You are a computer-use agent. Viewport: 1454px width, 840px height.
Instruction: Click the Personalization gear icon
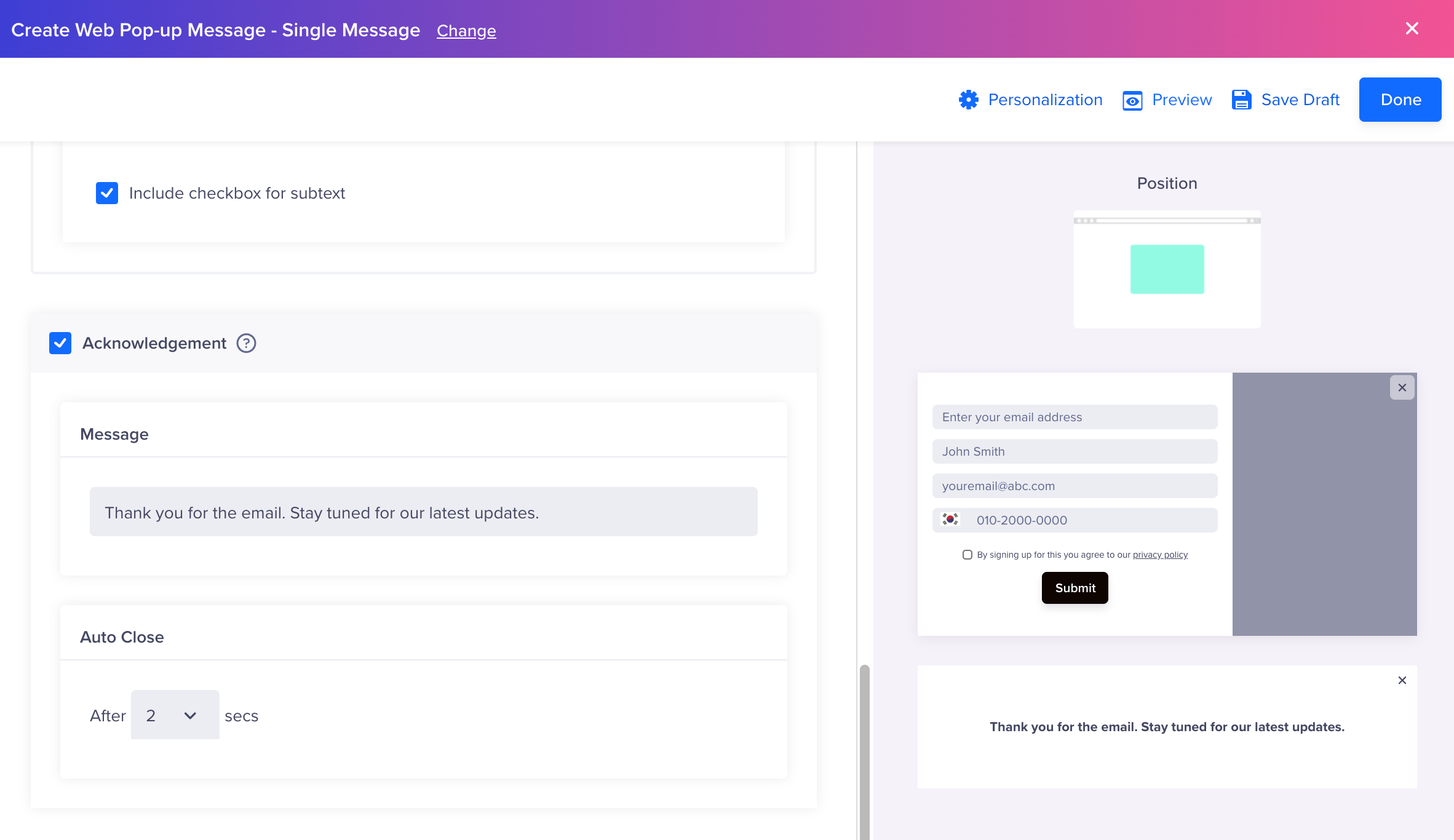click(x=969, y=100)
